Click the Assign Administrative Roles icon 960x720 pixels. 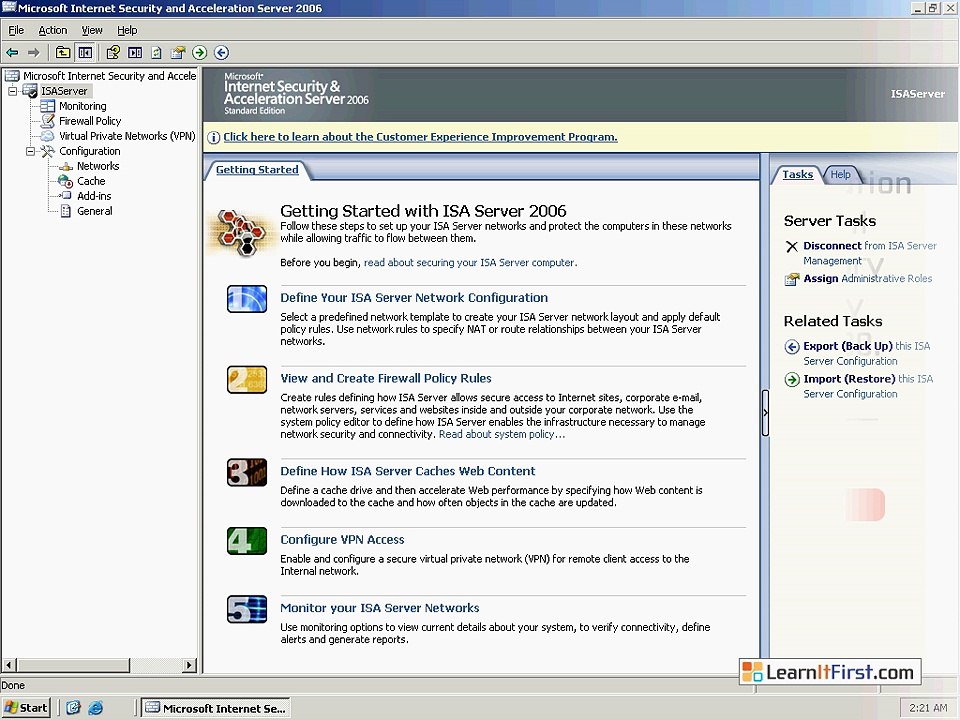pyautogui.click(x=792, y=280)
